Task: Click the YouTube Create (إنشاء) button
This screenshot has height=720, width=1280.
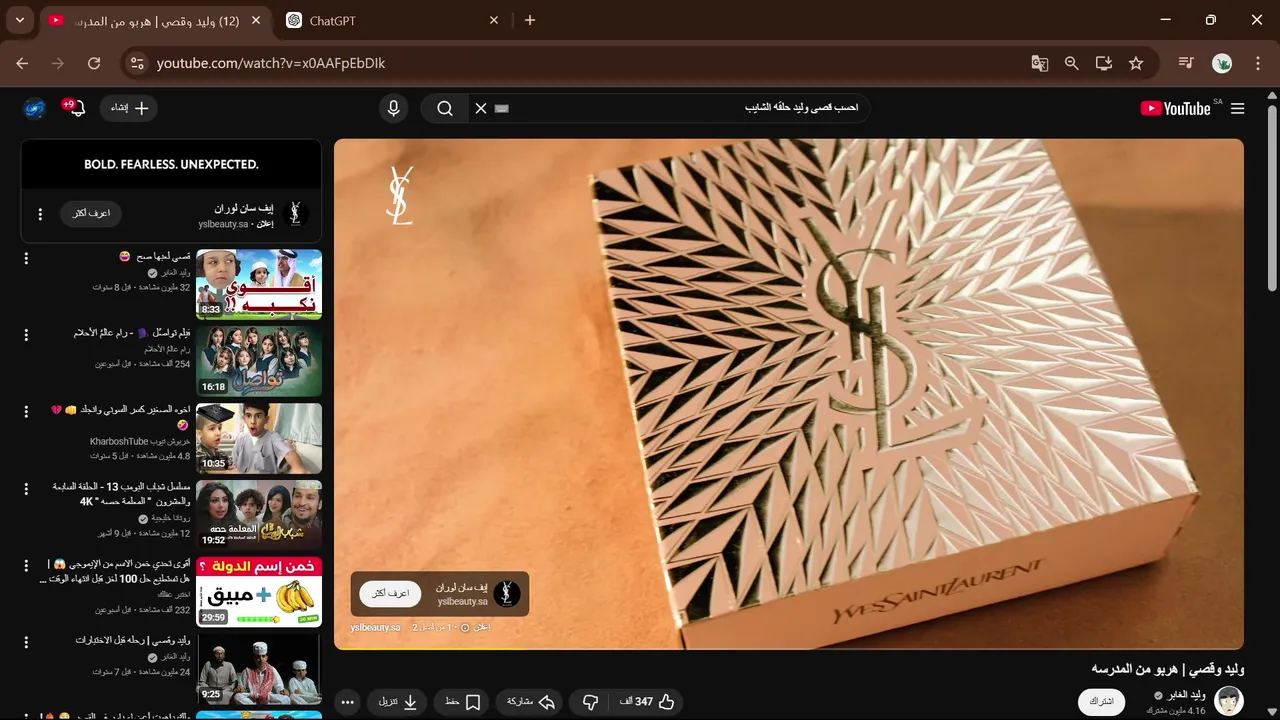Action: [x=128, y=108]
